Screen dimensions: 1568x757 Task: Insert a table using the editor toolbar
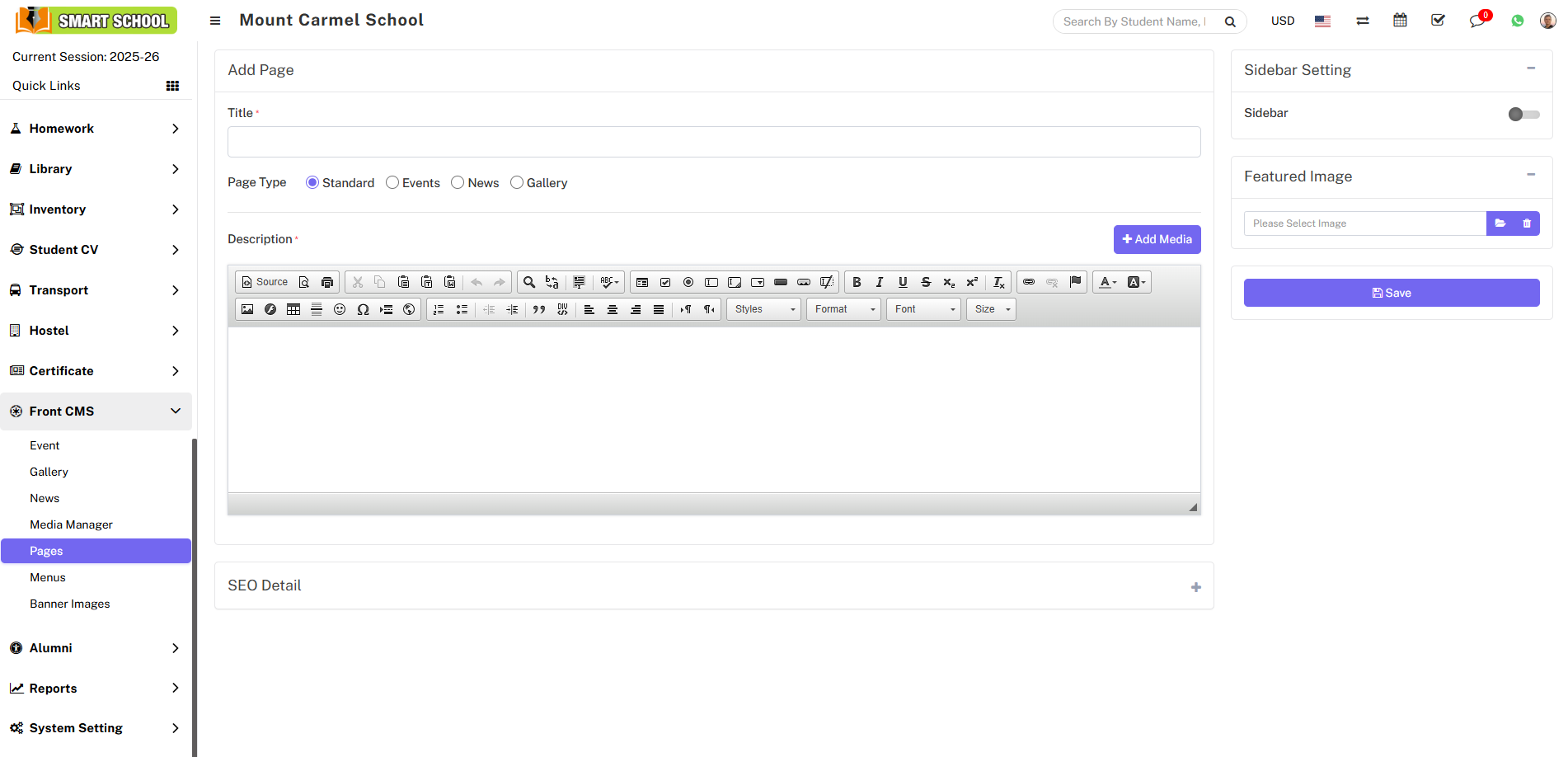[293, 309]
